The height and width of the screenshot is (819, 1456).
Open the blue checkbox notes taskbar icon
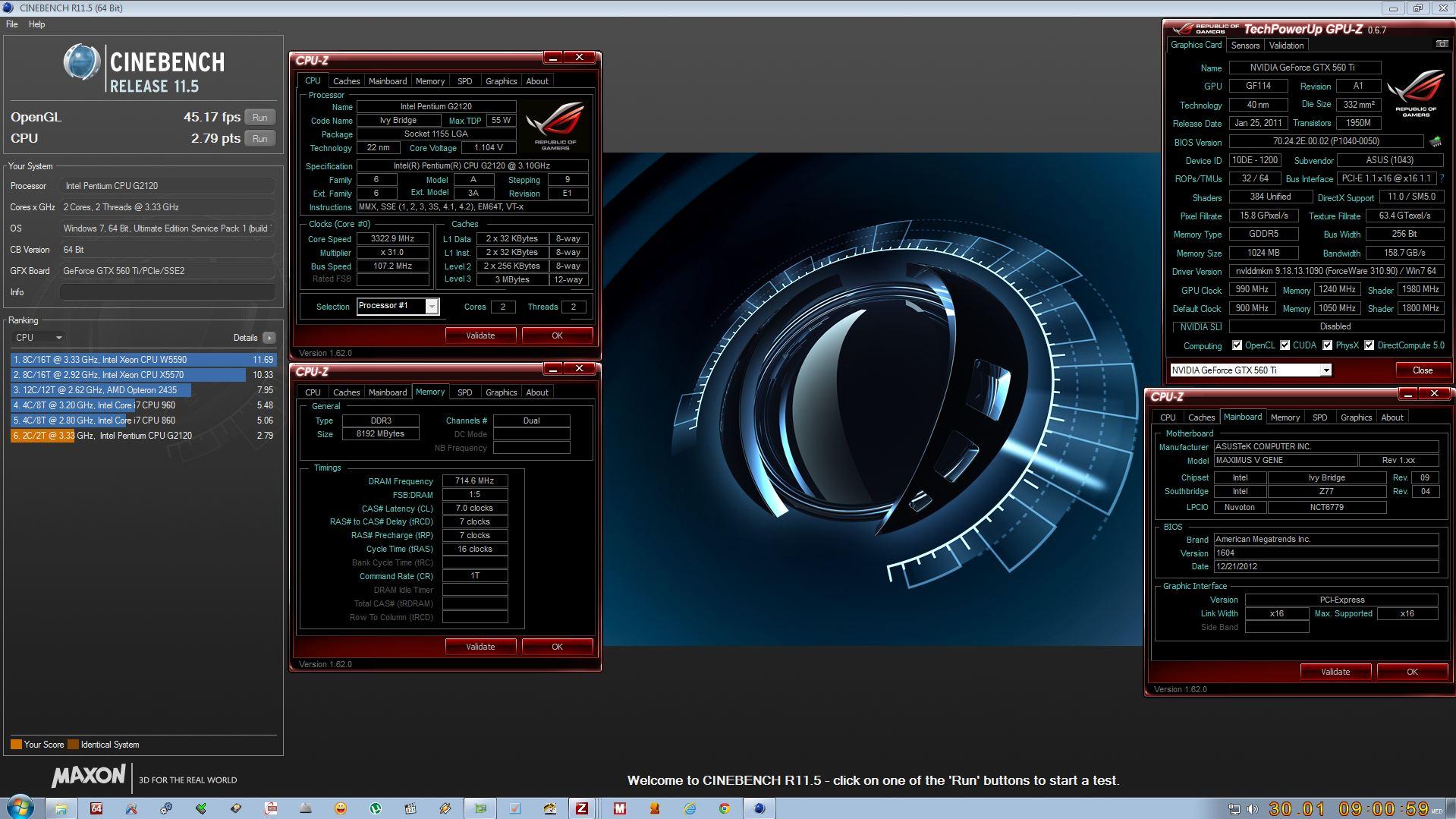tap(515, 808)
